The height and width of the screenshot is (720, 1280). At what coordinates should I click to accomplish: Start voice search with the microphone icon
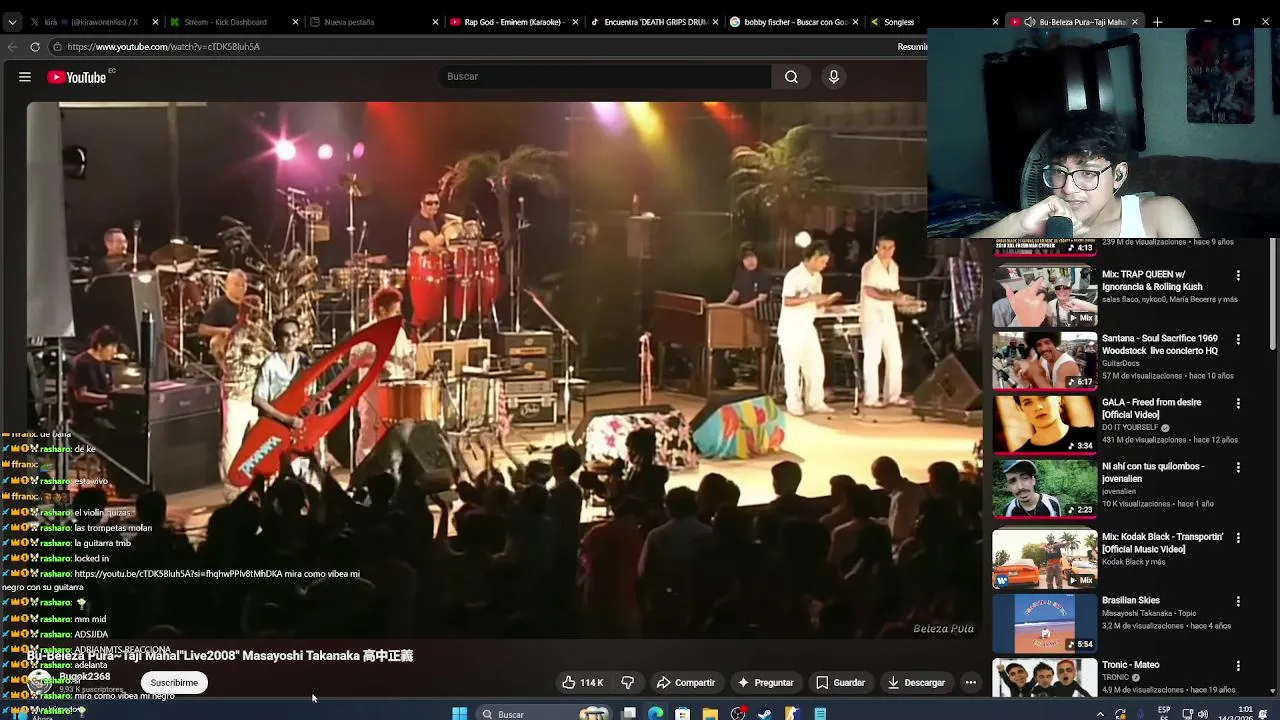(x=834, y=77)
